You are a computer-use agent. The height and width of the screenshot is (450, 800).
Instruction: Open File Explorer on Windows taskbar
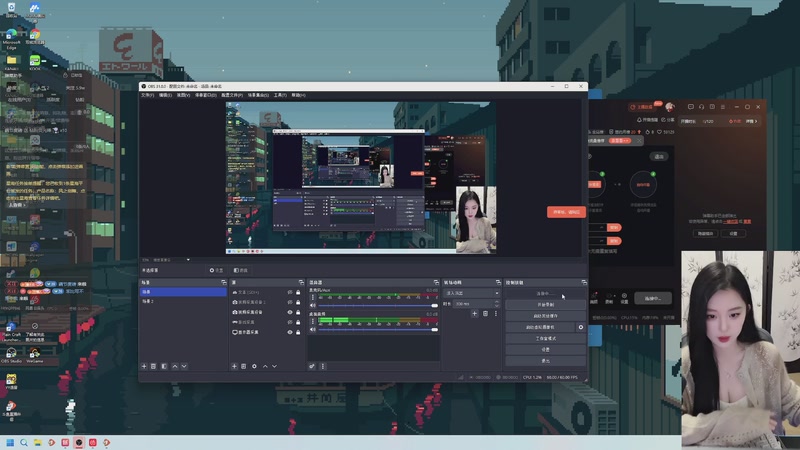pos(38,442)
